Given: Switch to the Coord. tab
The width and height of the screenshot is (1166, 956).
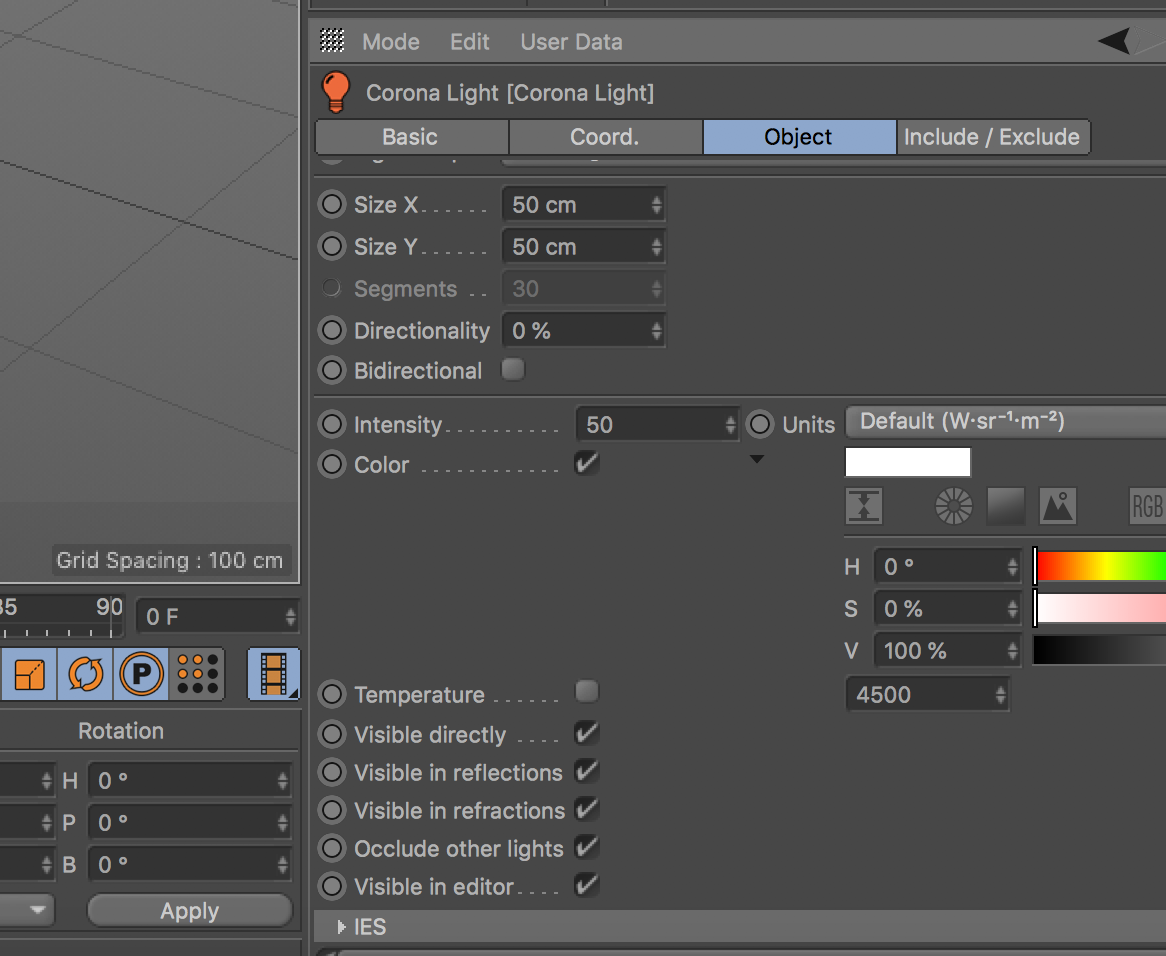Looking at the screenshot, I should (x=605, y=137).
